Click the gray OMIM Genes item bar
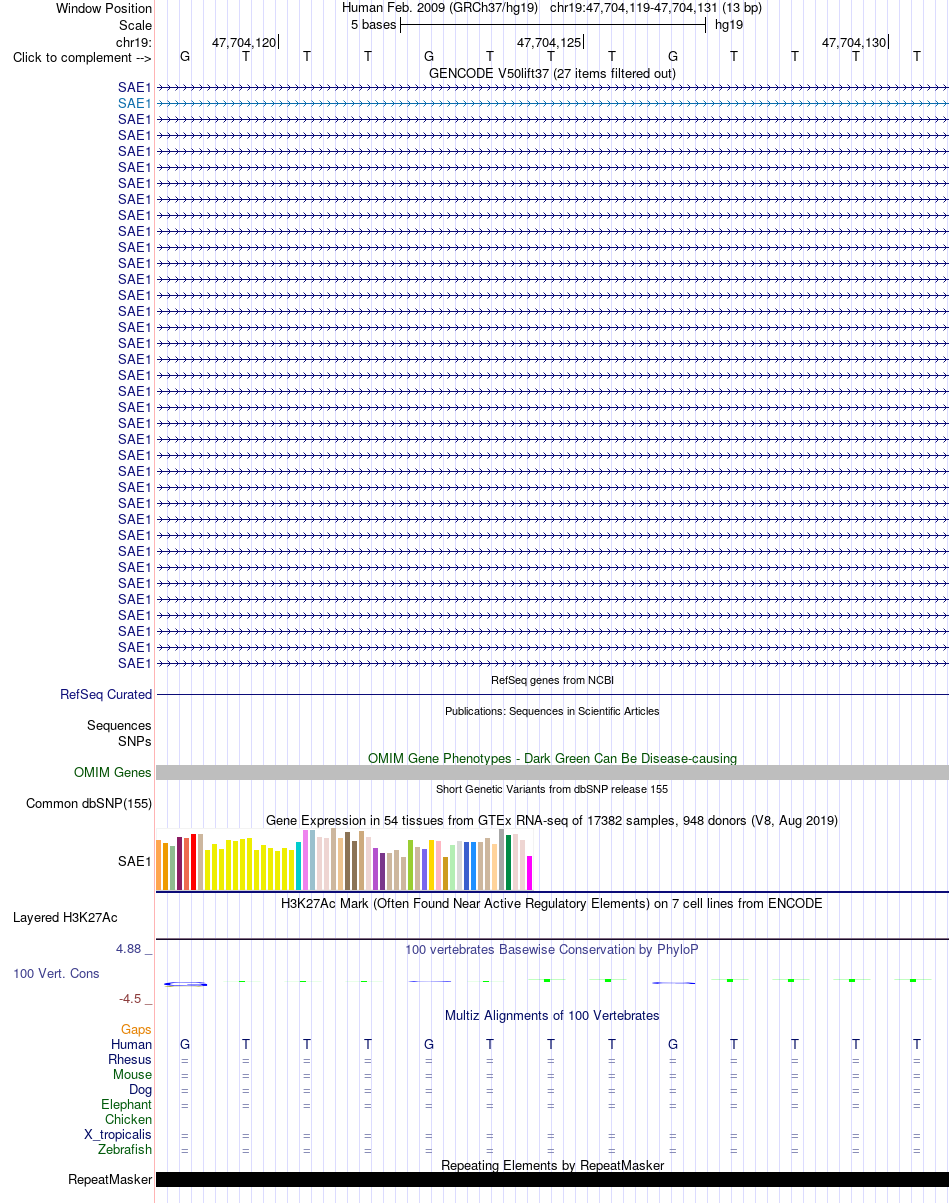The width and height of the screenshot is (950, 1203). coord(552,772)
